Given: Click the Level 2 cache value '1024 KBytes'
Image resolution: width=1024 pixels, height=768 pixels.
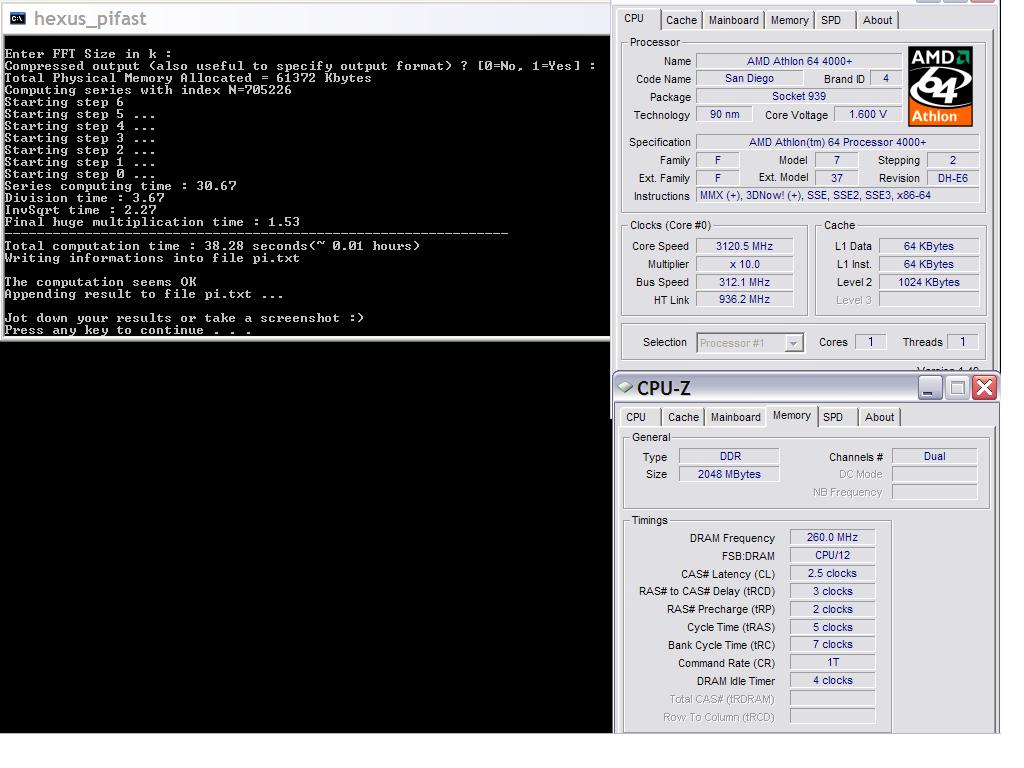Looking at the screenshot, I should [x=929, y=282].
